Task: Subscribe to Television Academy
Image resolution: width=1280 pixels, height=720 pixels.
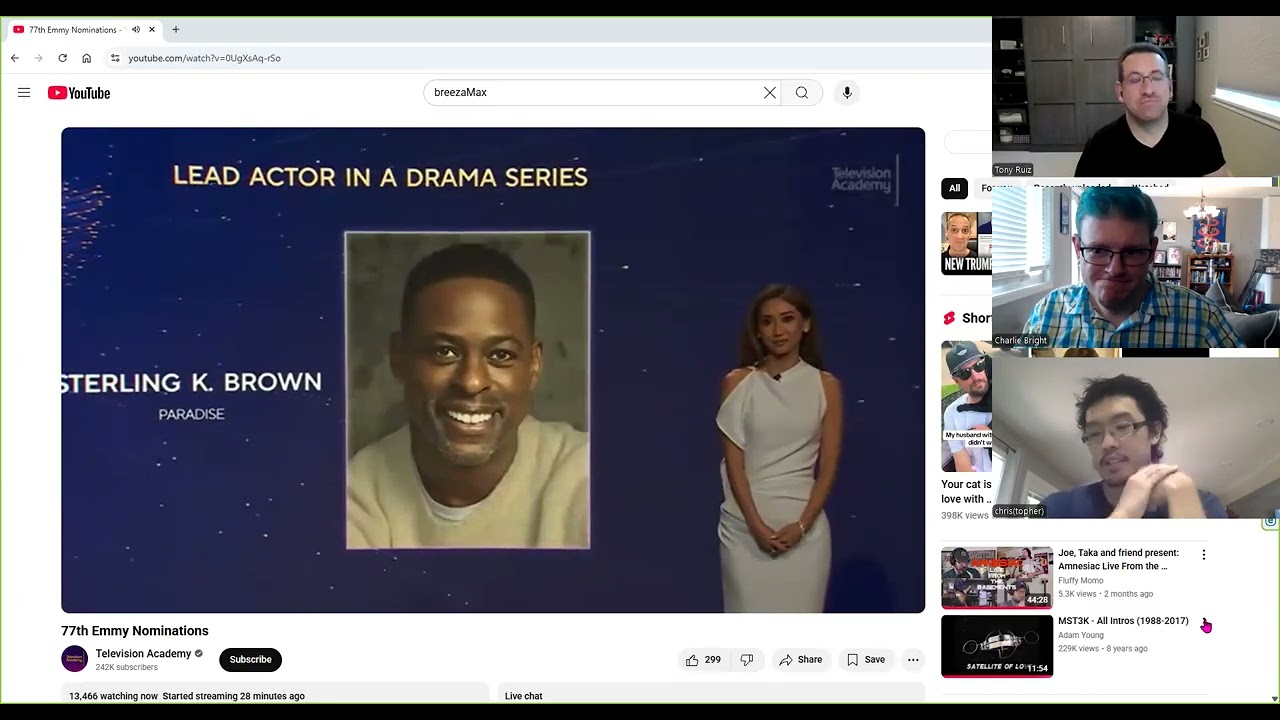Action: coord(251,660)
